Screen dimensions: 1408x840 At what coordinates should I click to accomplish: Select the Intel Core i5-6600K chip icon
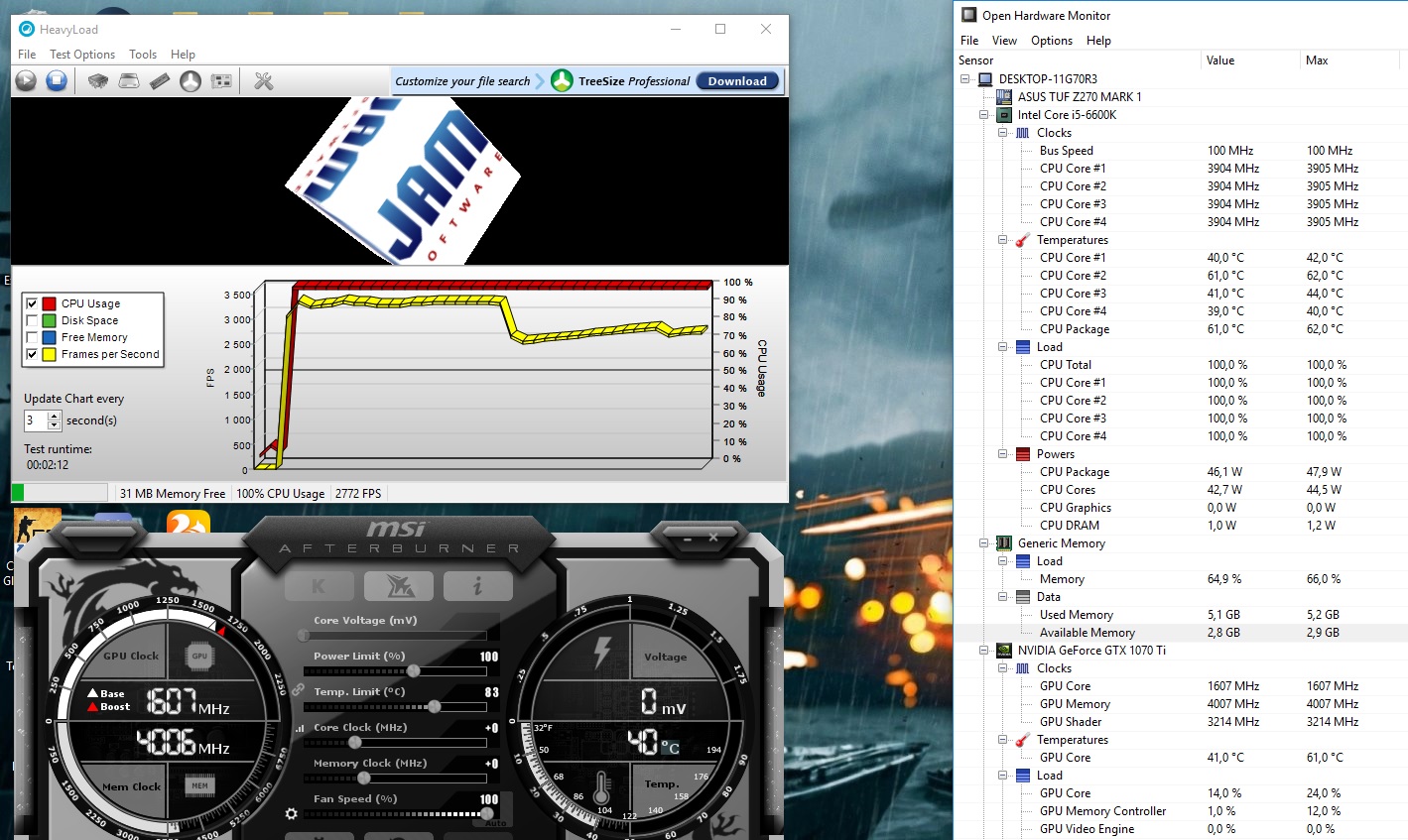point(1004,115)
